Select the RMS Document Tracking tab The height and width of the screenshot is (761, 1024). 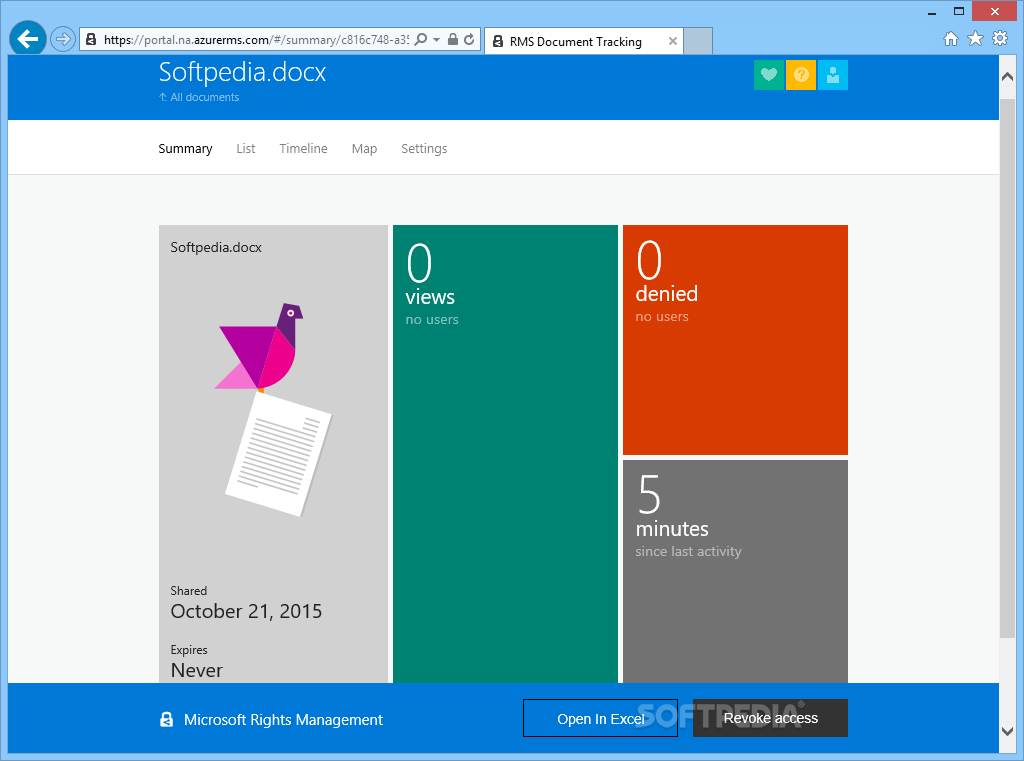click(x=583, y=41)
